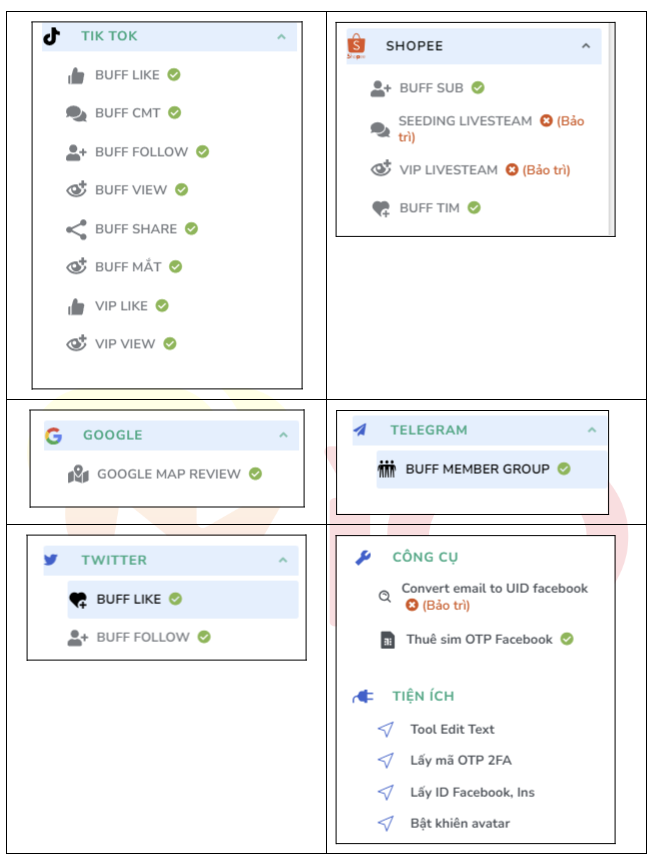This screenshot has width=654, height=864.
Task: Collapse the SHOPEE section chevron
Action: tap(586, 46)
